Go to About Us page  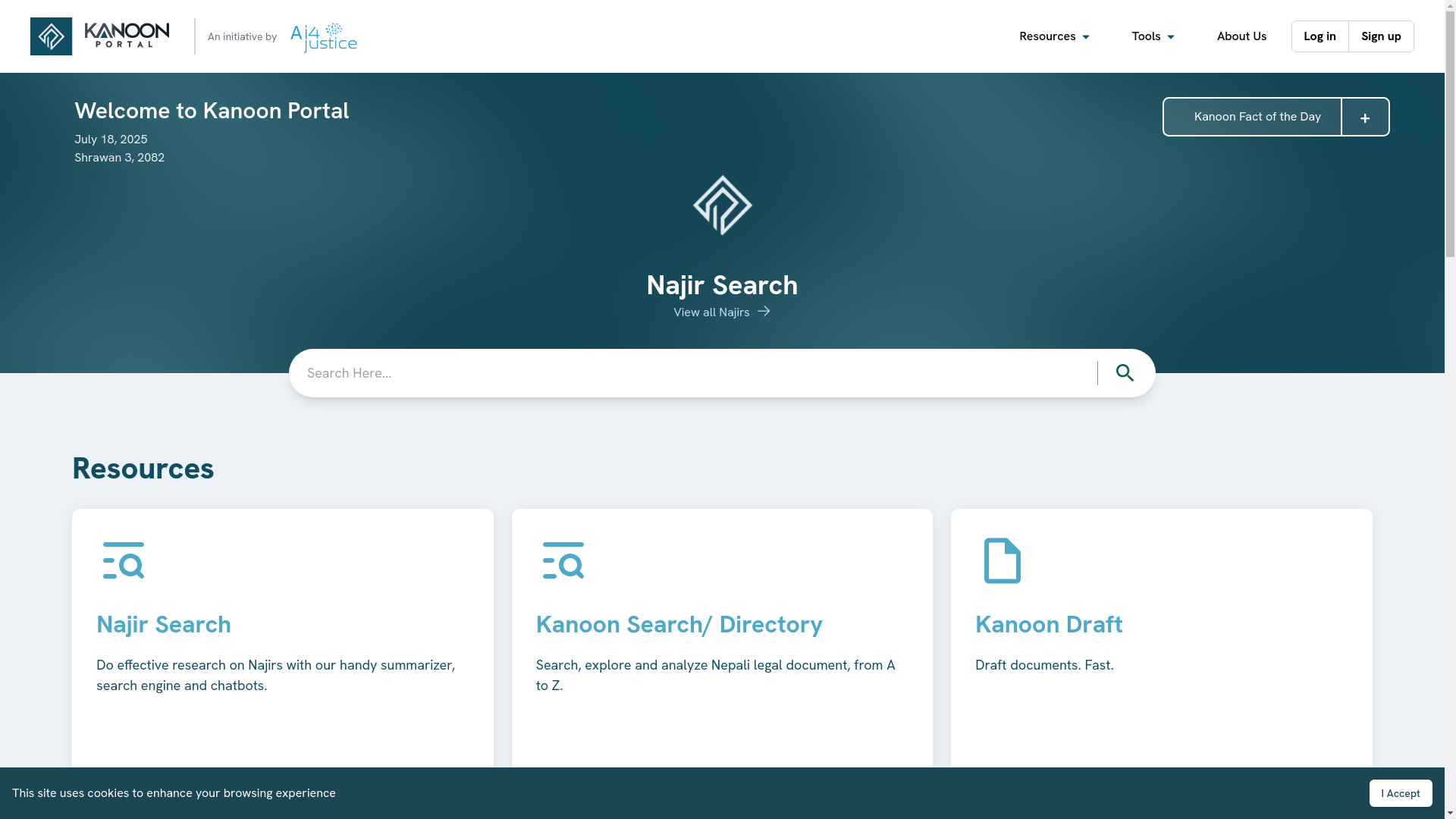(x=1241, y=36)
